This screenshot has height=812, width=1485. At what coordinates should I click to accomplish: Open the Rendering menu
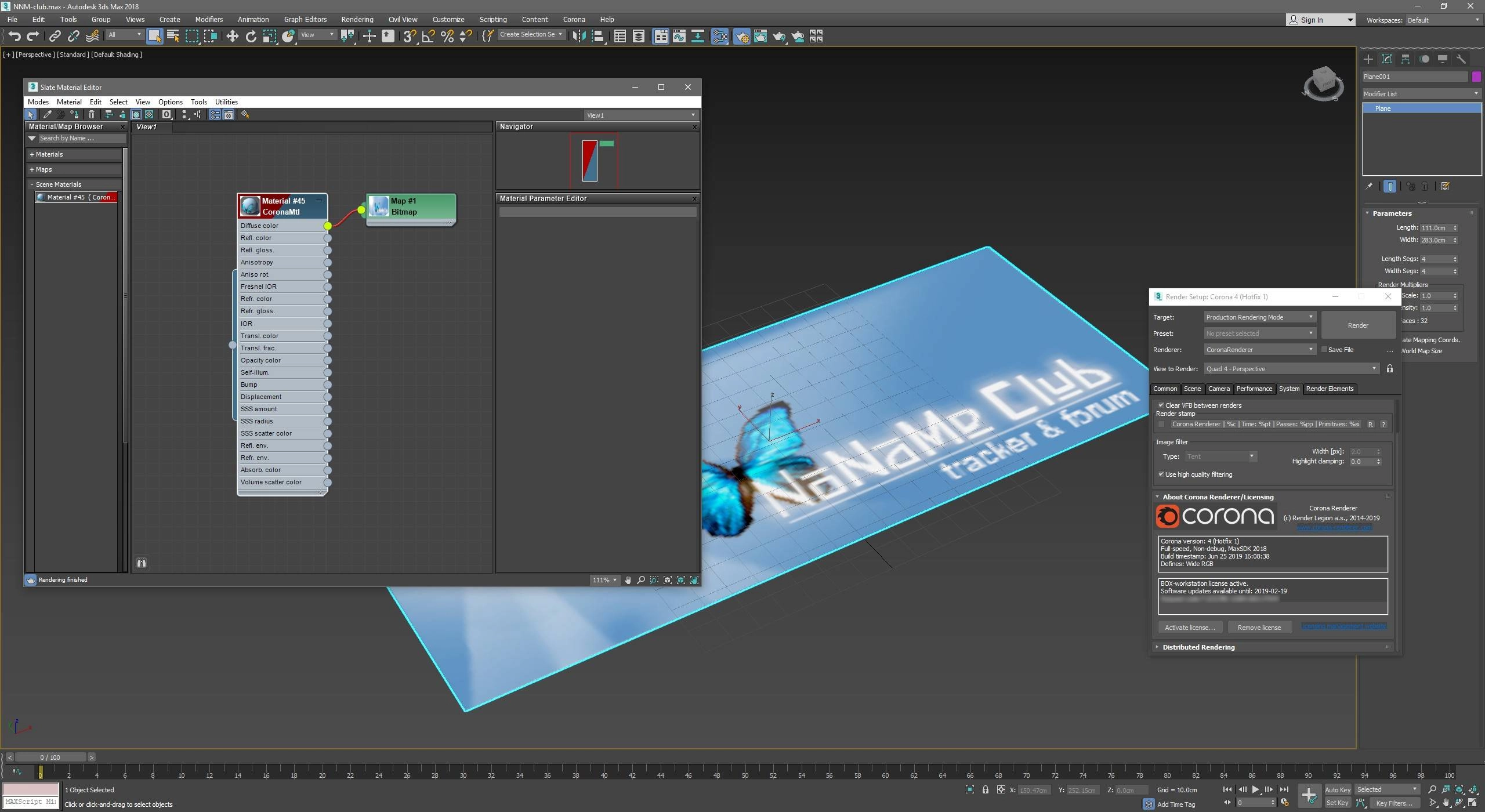coord(357,20)
